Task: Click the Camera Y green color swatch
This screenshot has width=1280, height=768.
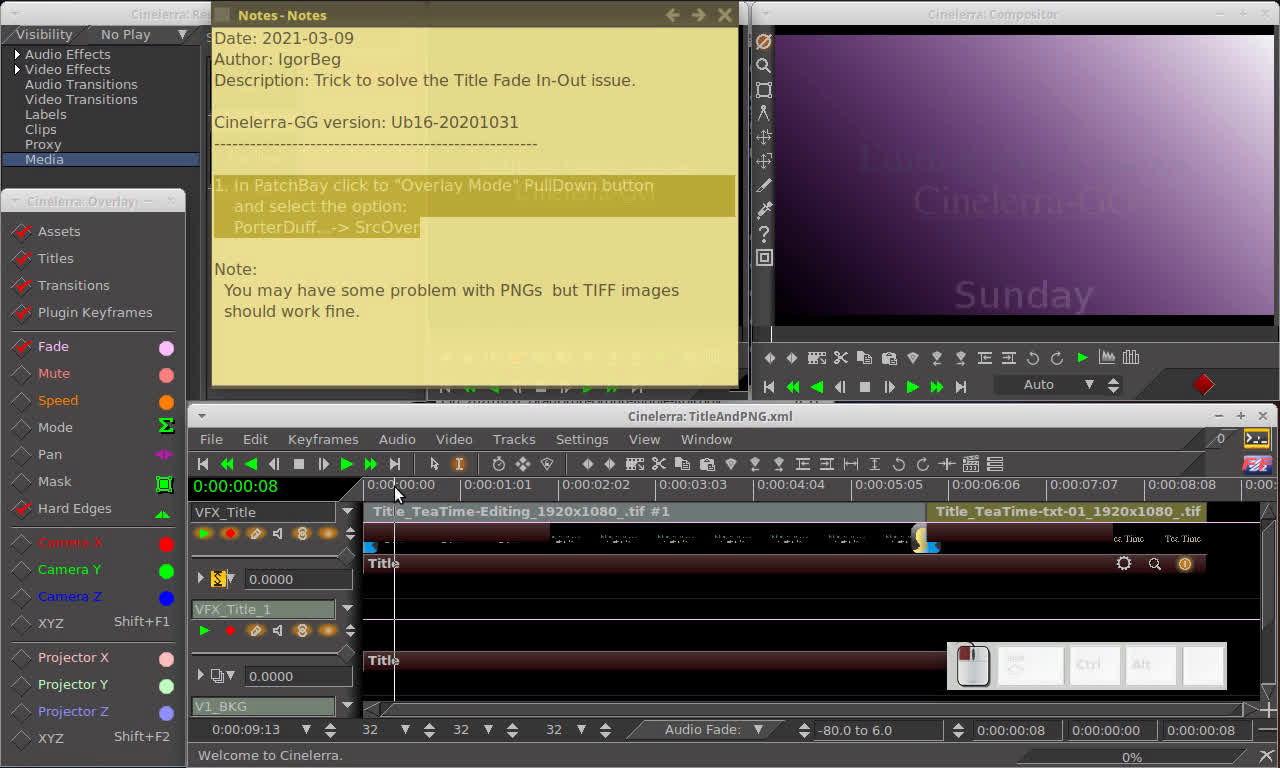Action: 166,571
